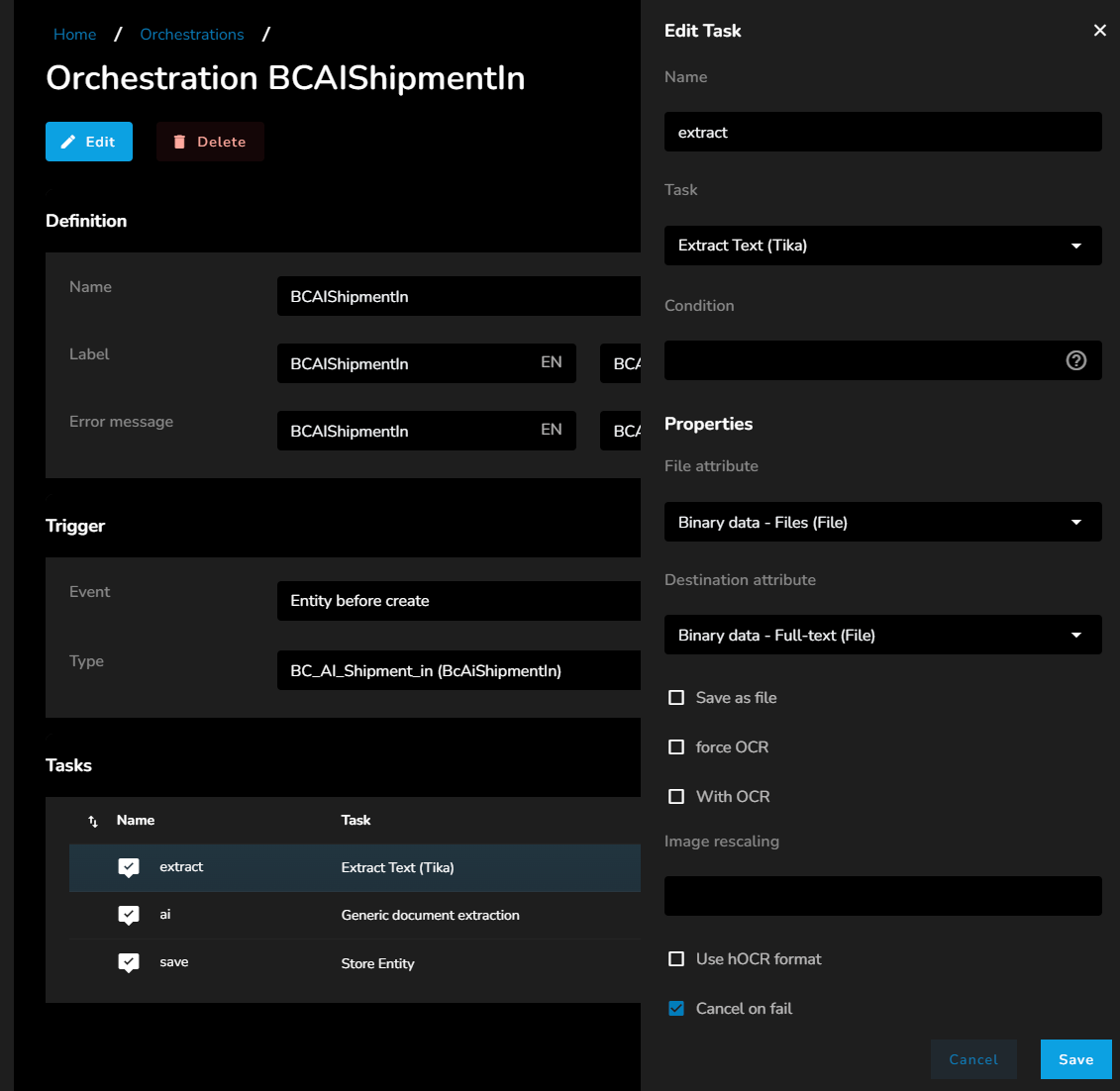1120x1091 pixels.
Task: Expand the File attribute dropdown
Action: pos(882,522)
